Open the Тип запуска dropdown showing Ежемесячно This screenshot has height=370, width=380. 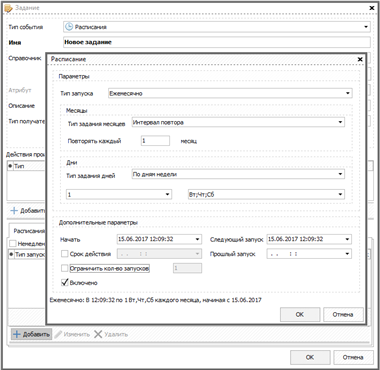[230, 93]
